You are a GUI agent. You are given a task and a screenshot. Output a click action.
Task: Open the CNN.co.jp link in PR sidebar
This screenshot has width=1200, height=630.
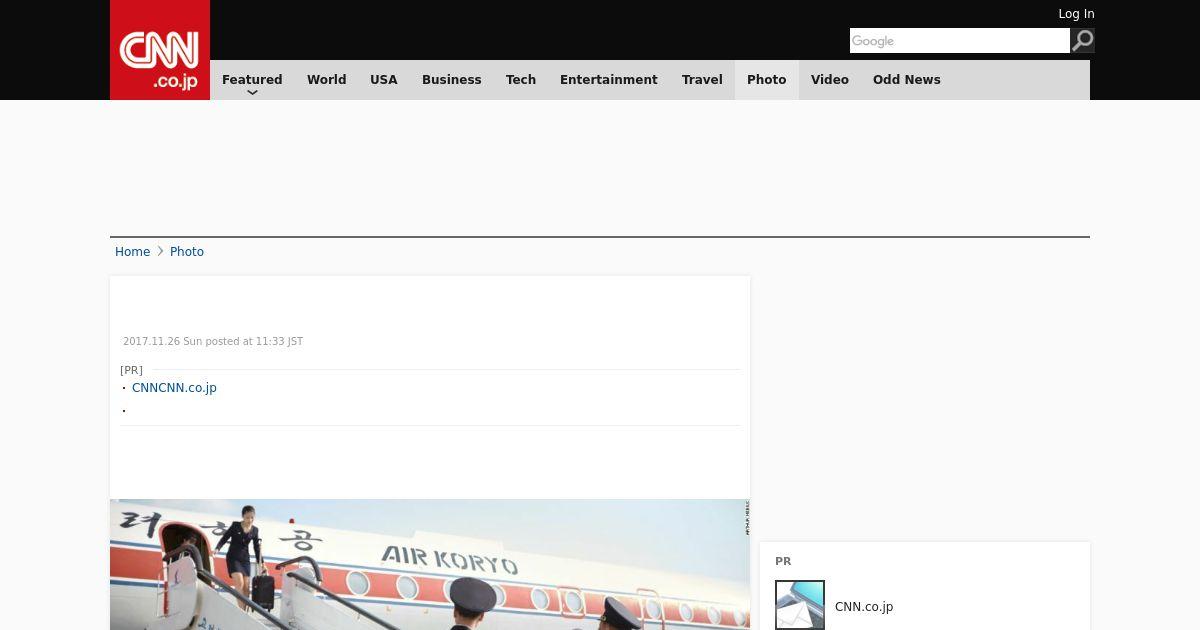click(x=864, y=607)
